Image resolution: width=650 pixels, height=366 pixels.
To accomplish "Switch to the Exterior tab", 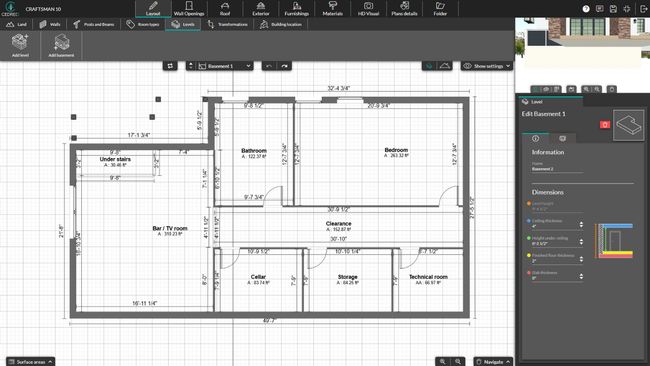I will coord(261,9).
